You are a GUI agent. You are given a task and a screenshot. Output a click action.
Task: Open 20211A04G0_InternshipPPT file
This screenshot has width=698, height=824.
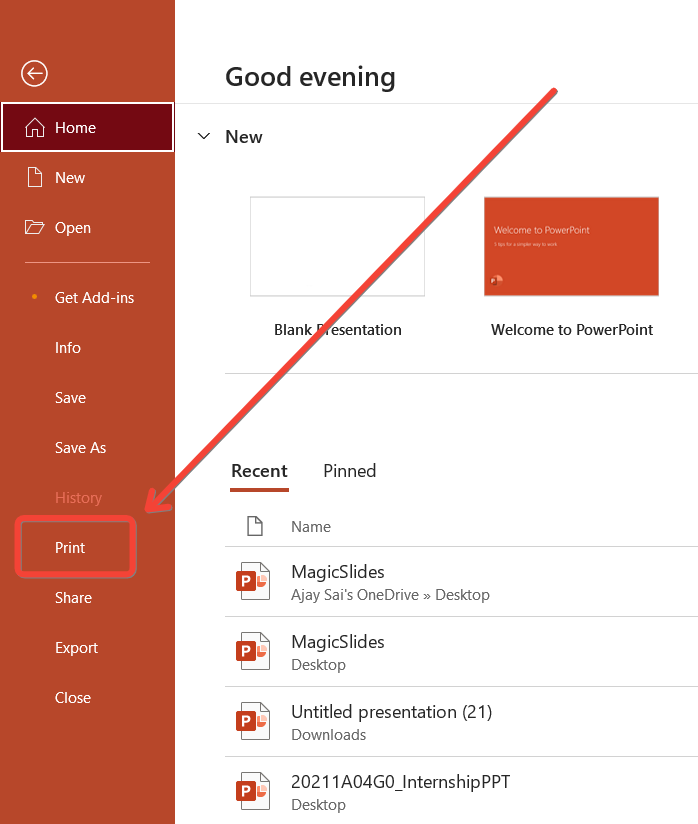click(x=461, y=791)
